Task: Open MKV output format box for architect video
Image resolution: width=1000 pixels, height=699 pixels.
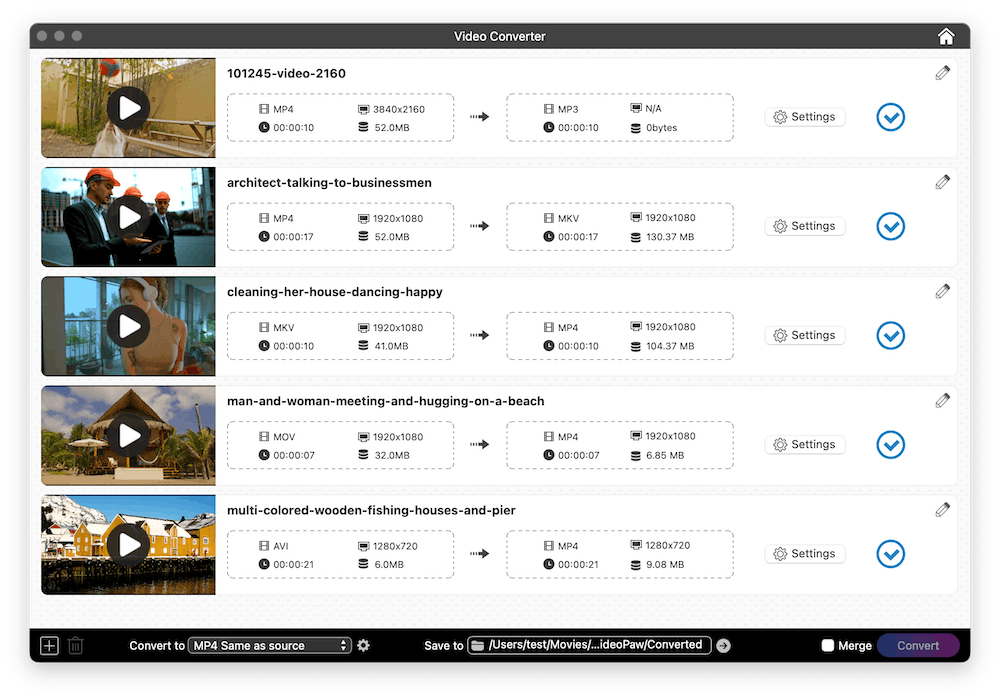Action: 619,227
